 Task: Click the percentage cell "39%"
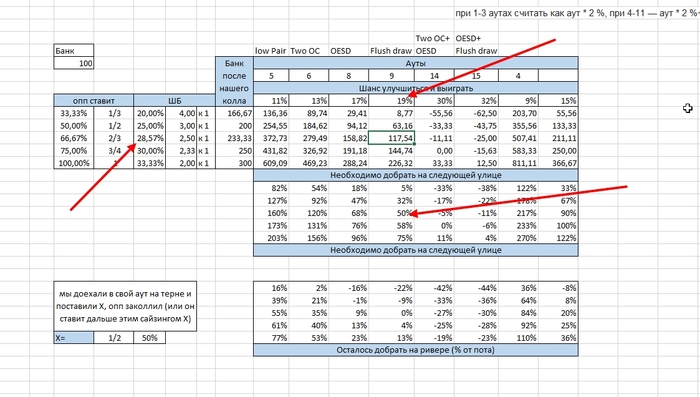[271, 301]
